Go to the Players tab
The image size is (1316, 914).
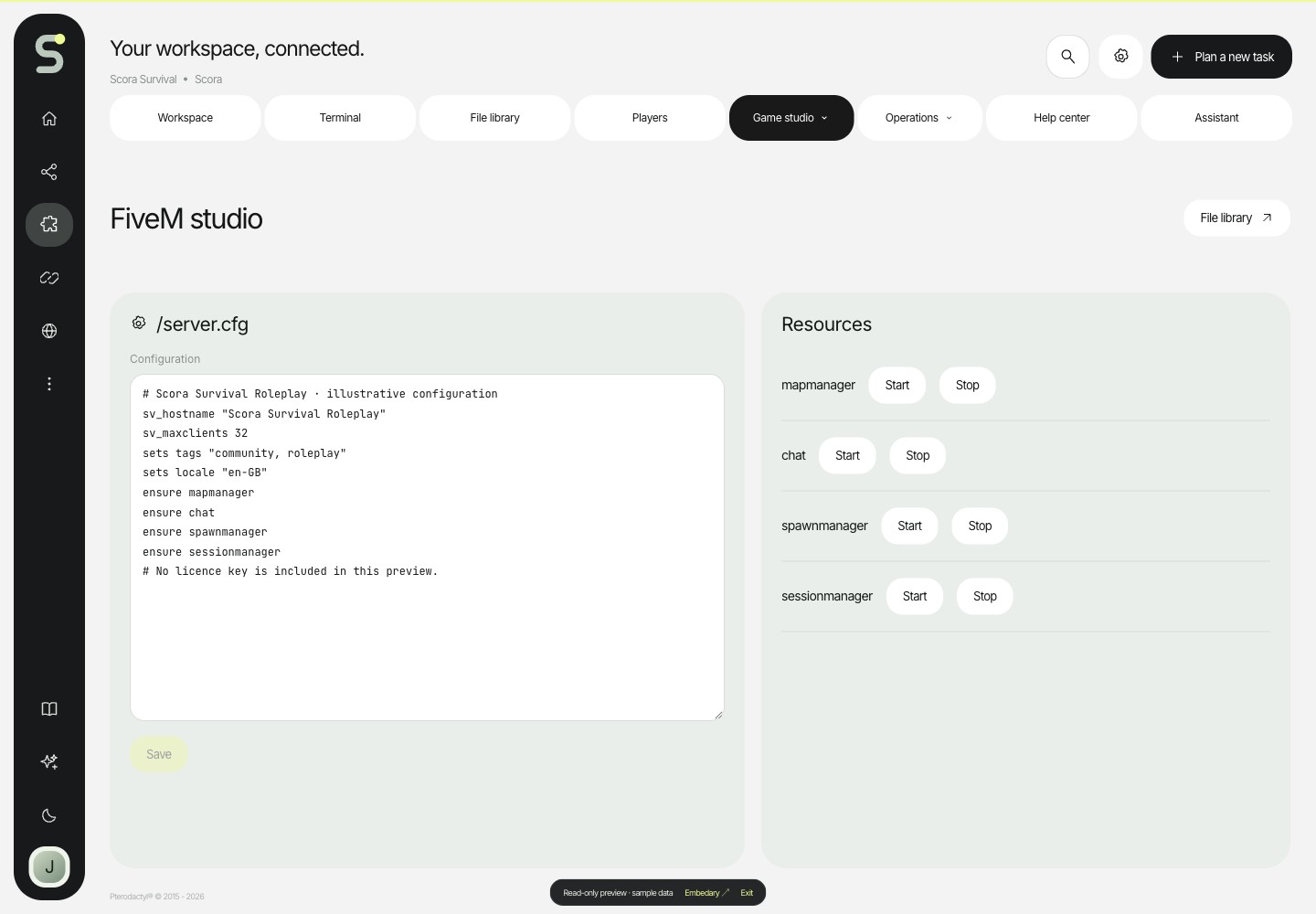click(650, 118)
